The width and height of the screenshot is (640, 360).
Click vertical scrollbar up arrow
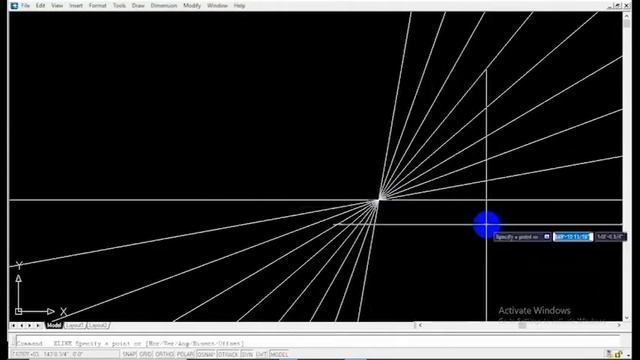click(627, 16)
